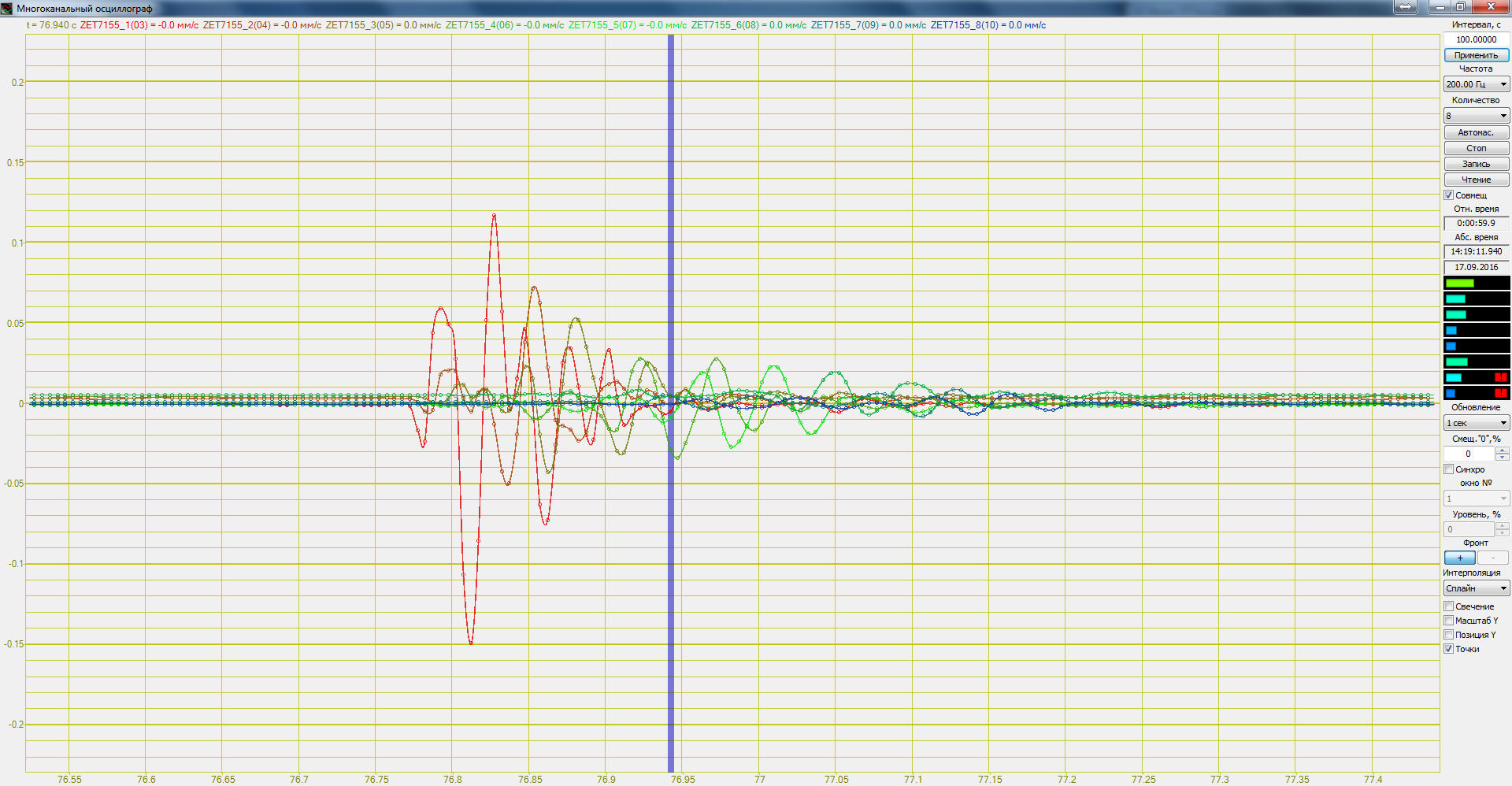Open the disabled окно № dropdown
This screenshot has height=786, width=1512.
(x=1476, y=499)
